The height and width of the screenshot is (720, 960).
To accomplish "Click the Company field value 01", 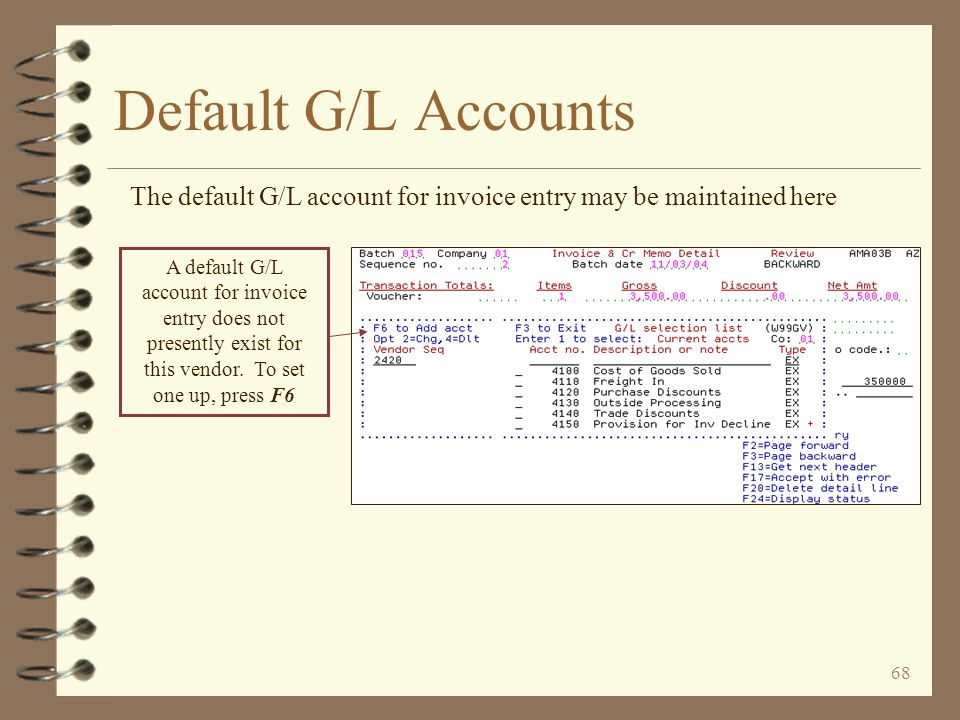I will pos(501,253).
